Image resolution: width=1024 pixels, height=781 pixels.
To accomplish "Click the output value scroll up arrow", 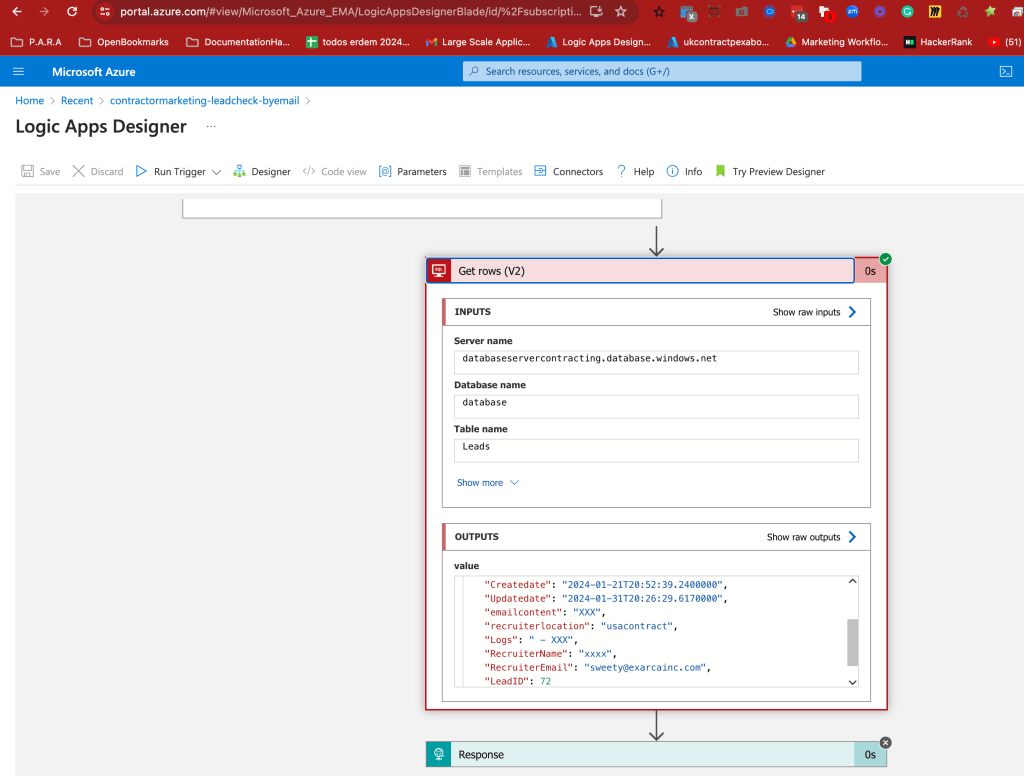I will pos(852,581).
